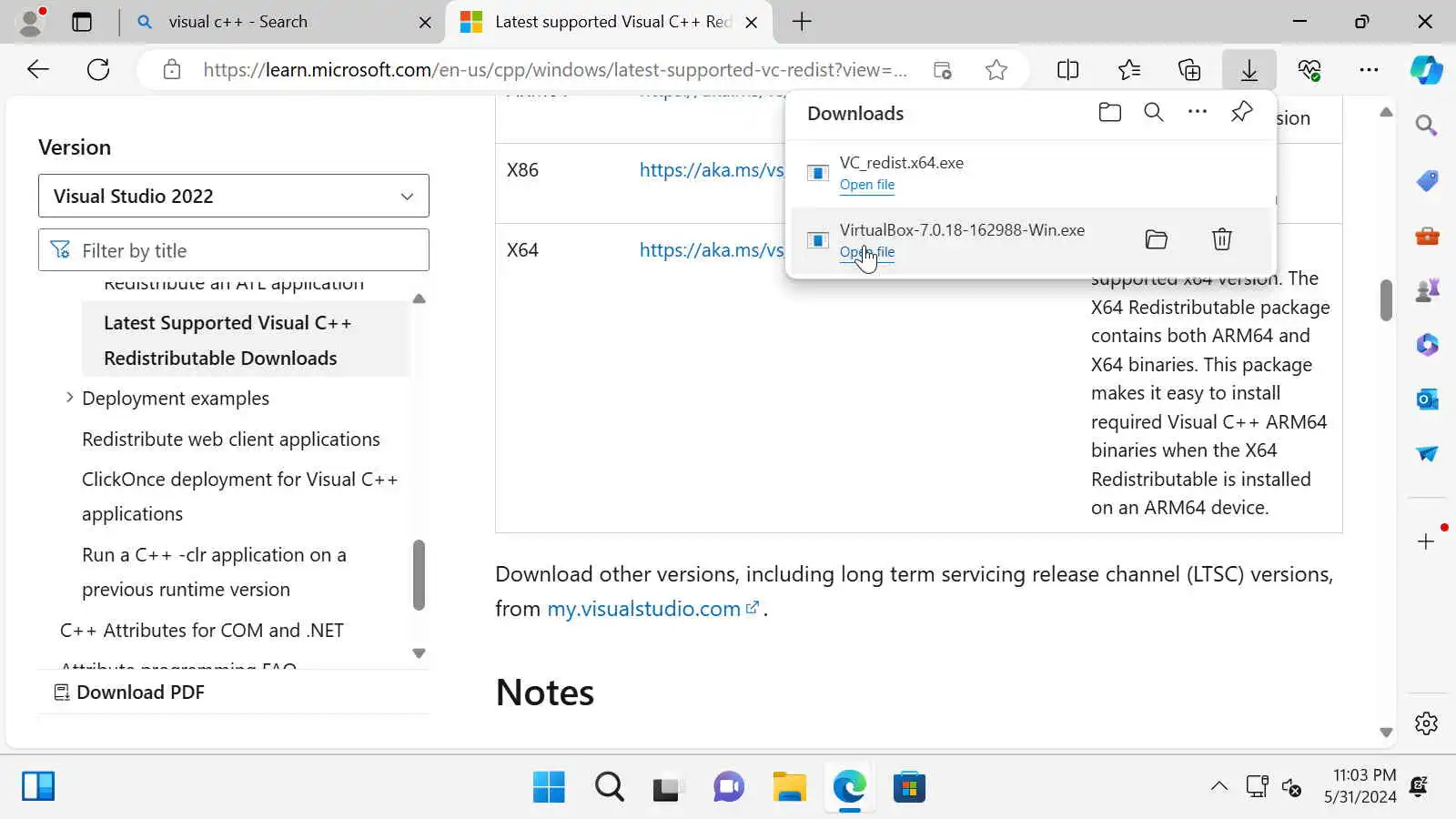Click the TOC scroll down arrow
This screenshot has height=819, width=1456.
[x=419, y=653]
